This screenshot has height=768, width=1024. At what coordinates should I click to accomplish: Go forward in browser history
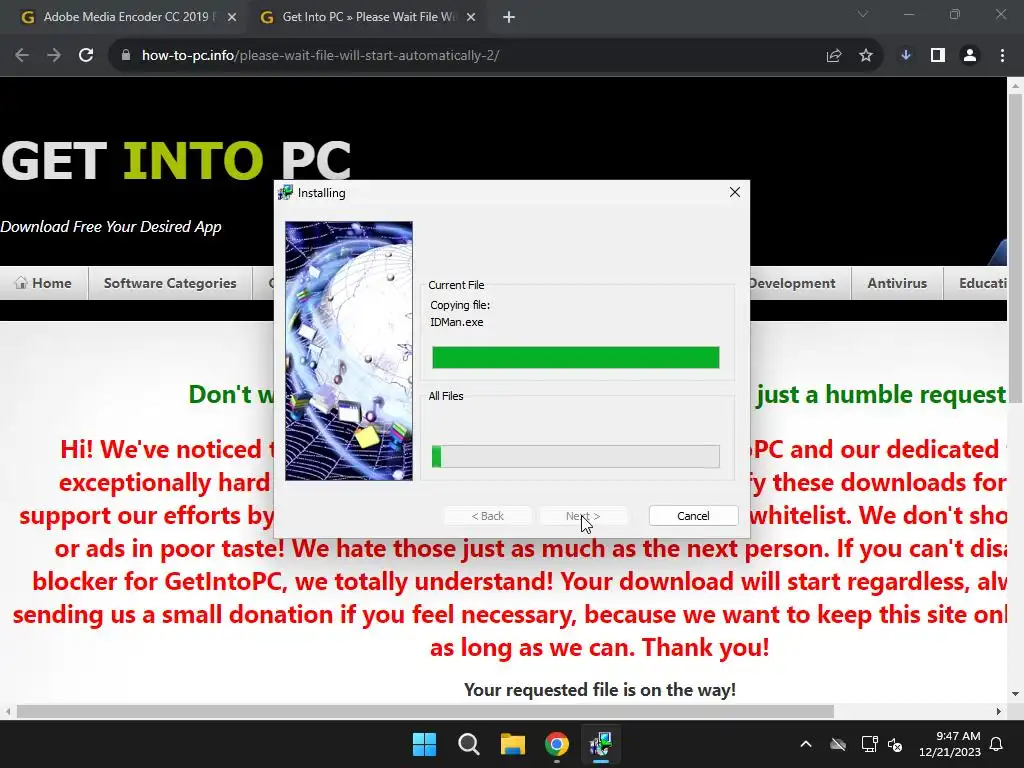(x=54, y=56)
